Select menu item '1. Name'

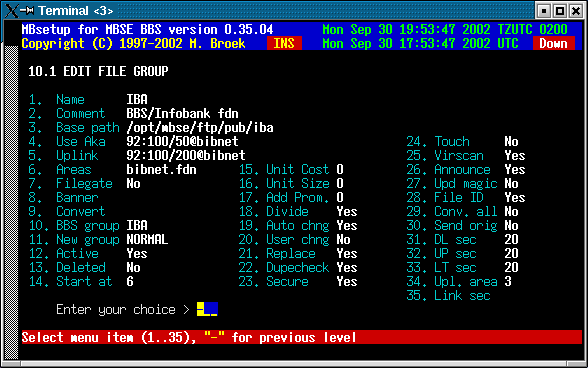pyautogui.click(x=57, y=99)
